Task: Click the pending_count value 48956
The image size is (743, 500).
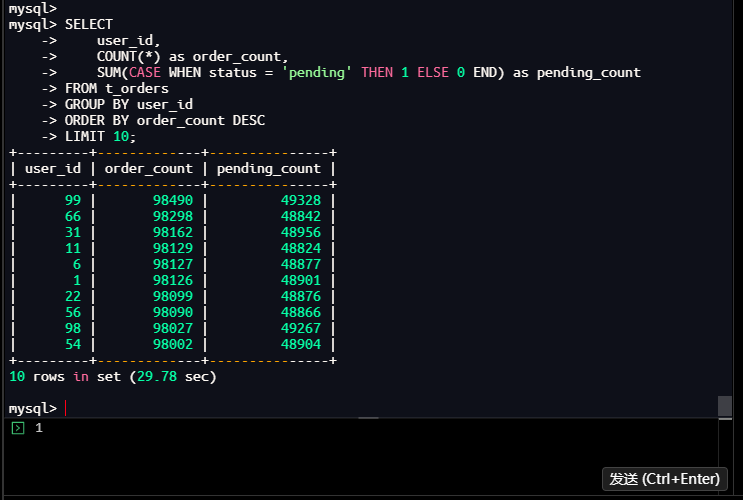Action: coord(301,233)
